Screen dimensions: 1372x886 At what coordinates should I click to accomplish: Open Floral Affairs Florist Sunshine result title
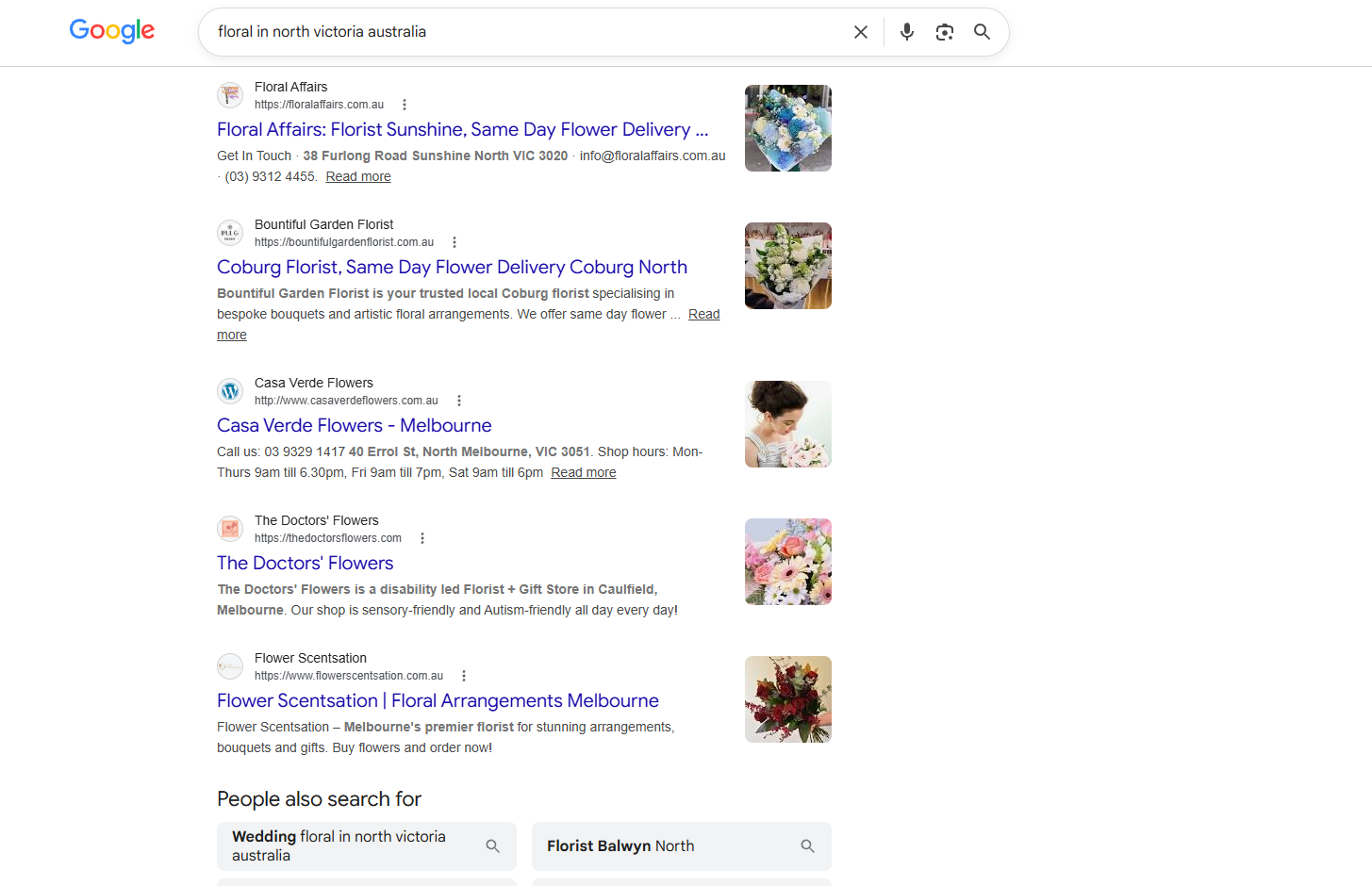point(462,129)
